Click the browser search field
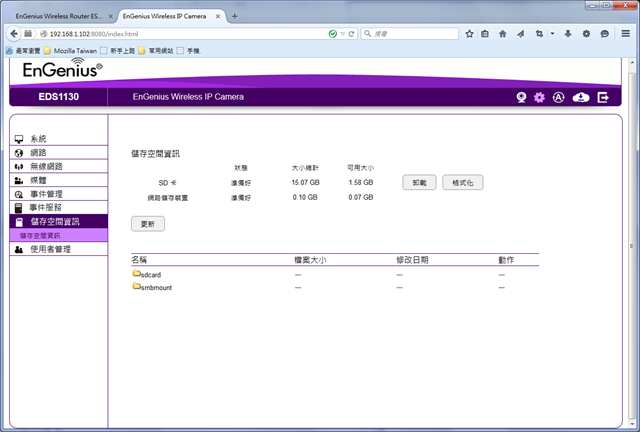The height and width of the screenshot is (432, 640). [410, 33]
